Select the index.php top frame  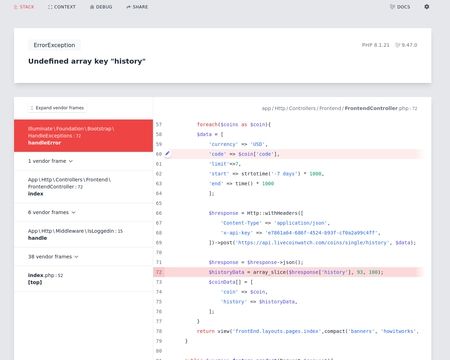pos(83,279)
